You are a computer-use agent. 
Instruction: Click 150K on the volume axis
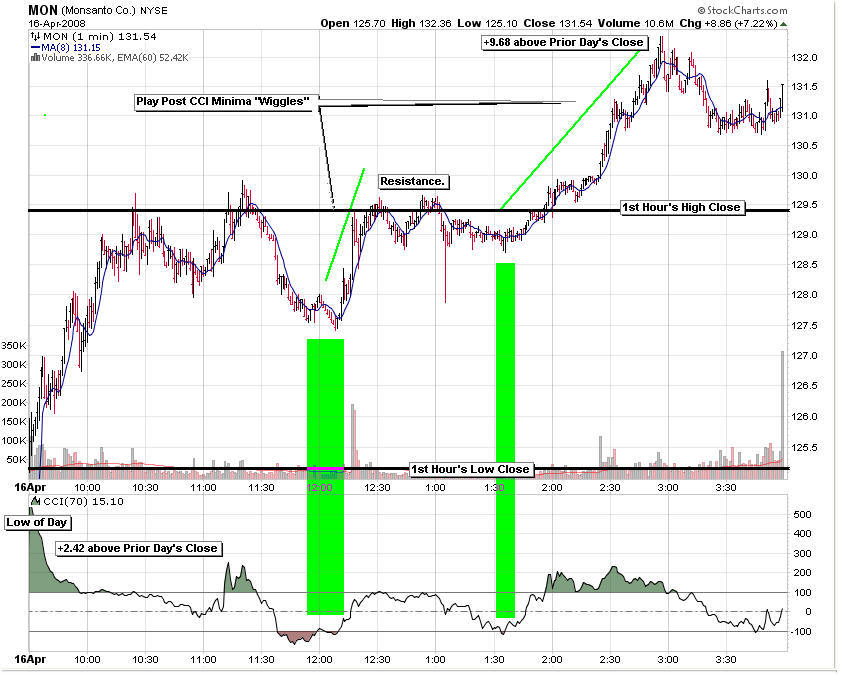tap(13, 422)
